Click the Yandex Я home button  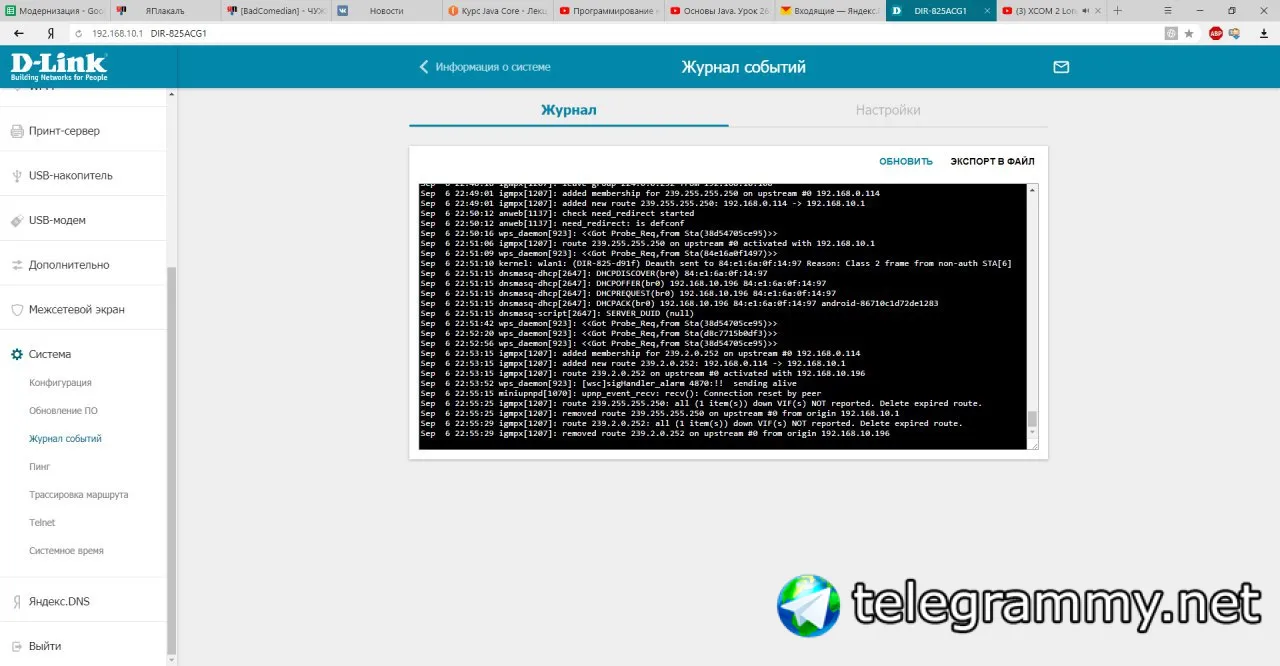50,33
